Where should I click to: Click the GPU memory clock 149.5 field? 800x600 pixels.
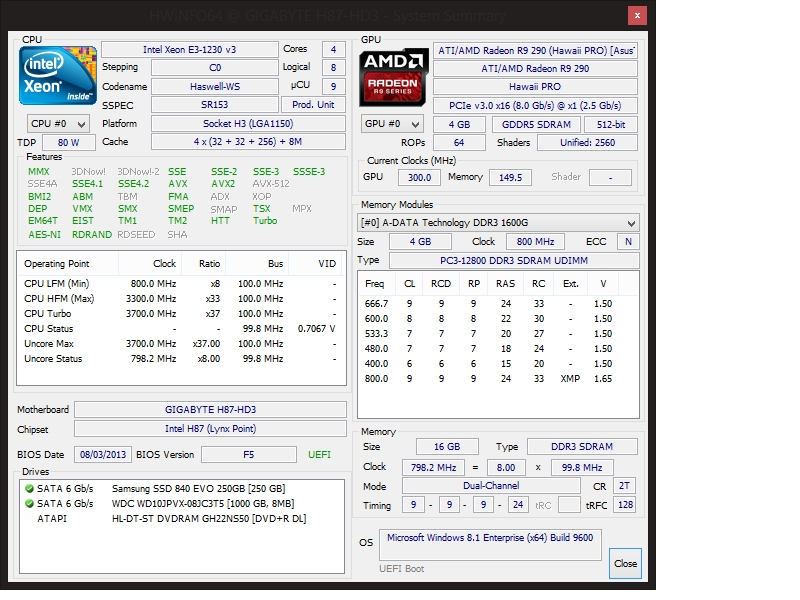point(510,178)
